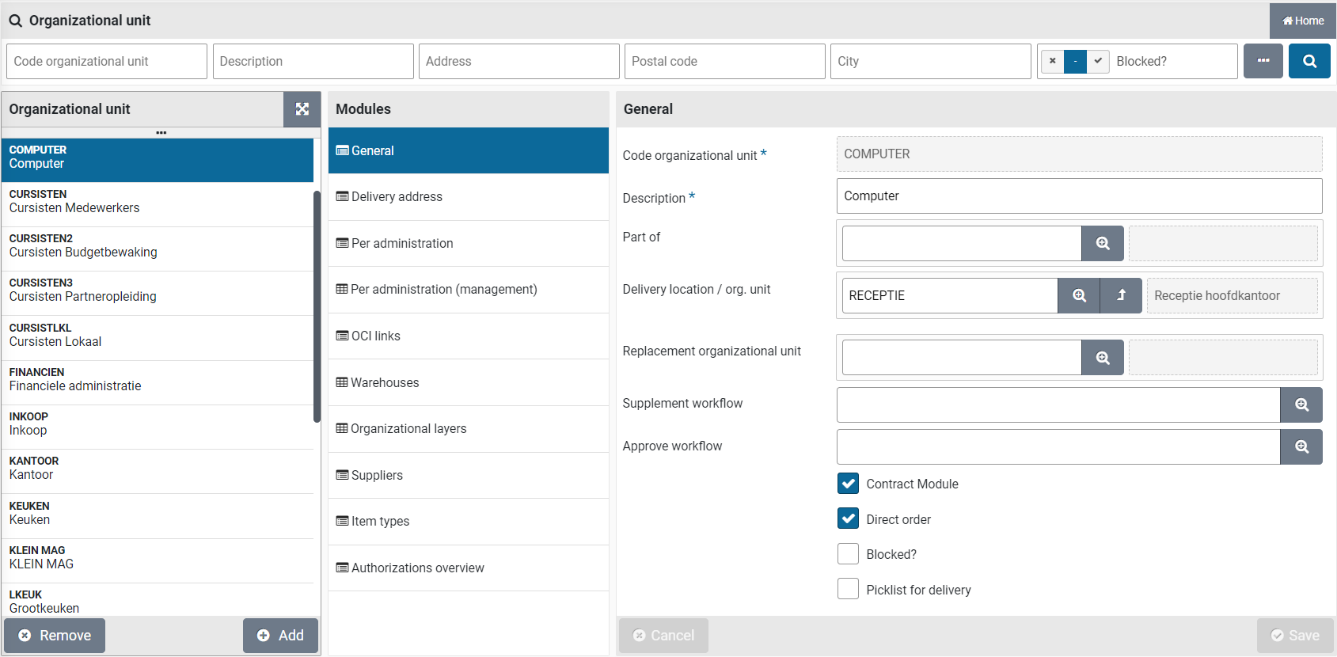Uncheck the Contract Module checkbox

[x=848, y=484]
